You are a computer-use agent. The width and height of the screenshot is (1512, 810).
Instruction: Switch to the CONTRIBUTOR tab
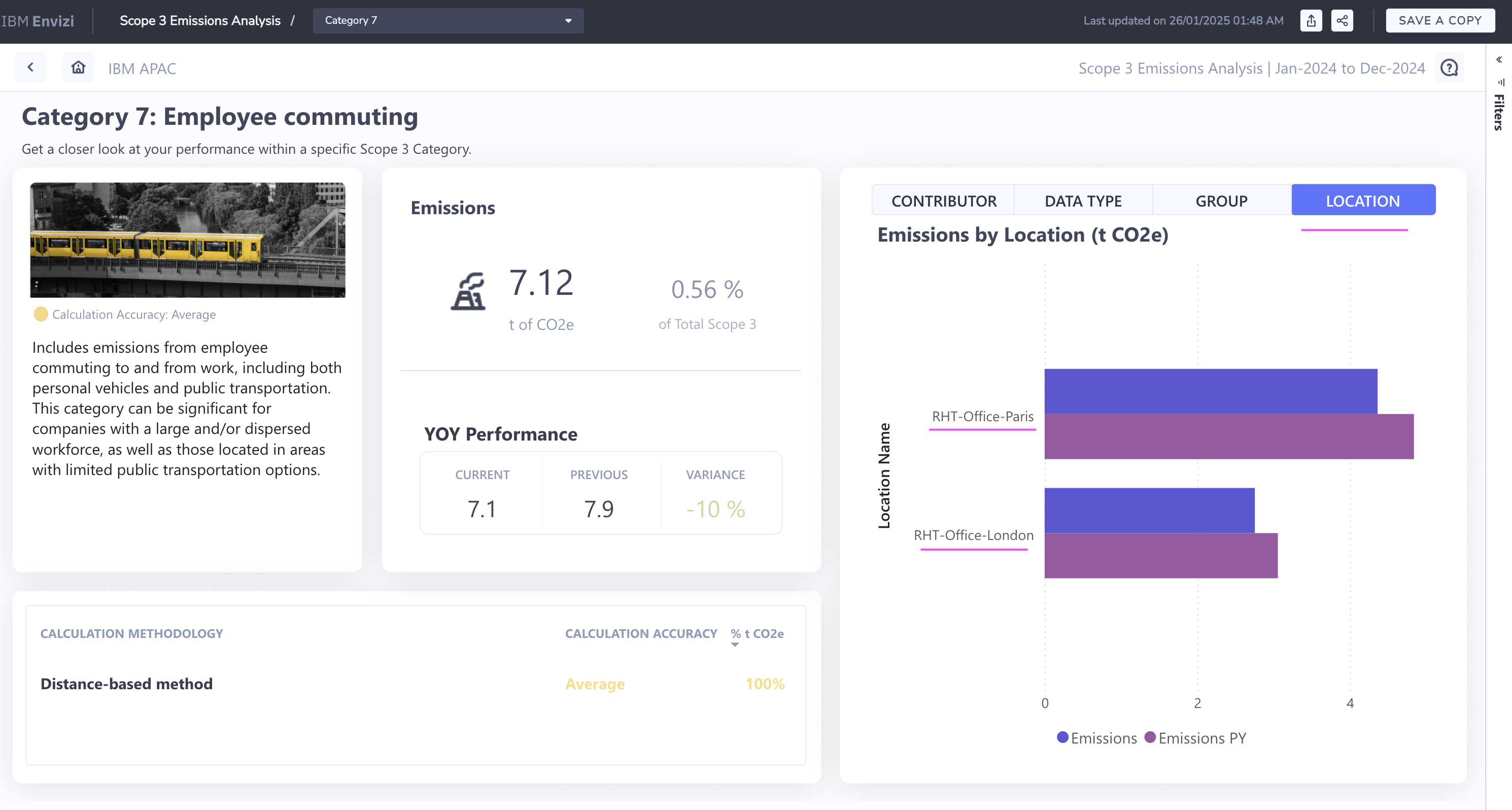tap(943, 201)
